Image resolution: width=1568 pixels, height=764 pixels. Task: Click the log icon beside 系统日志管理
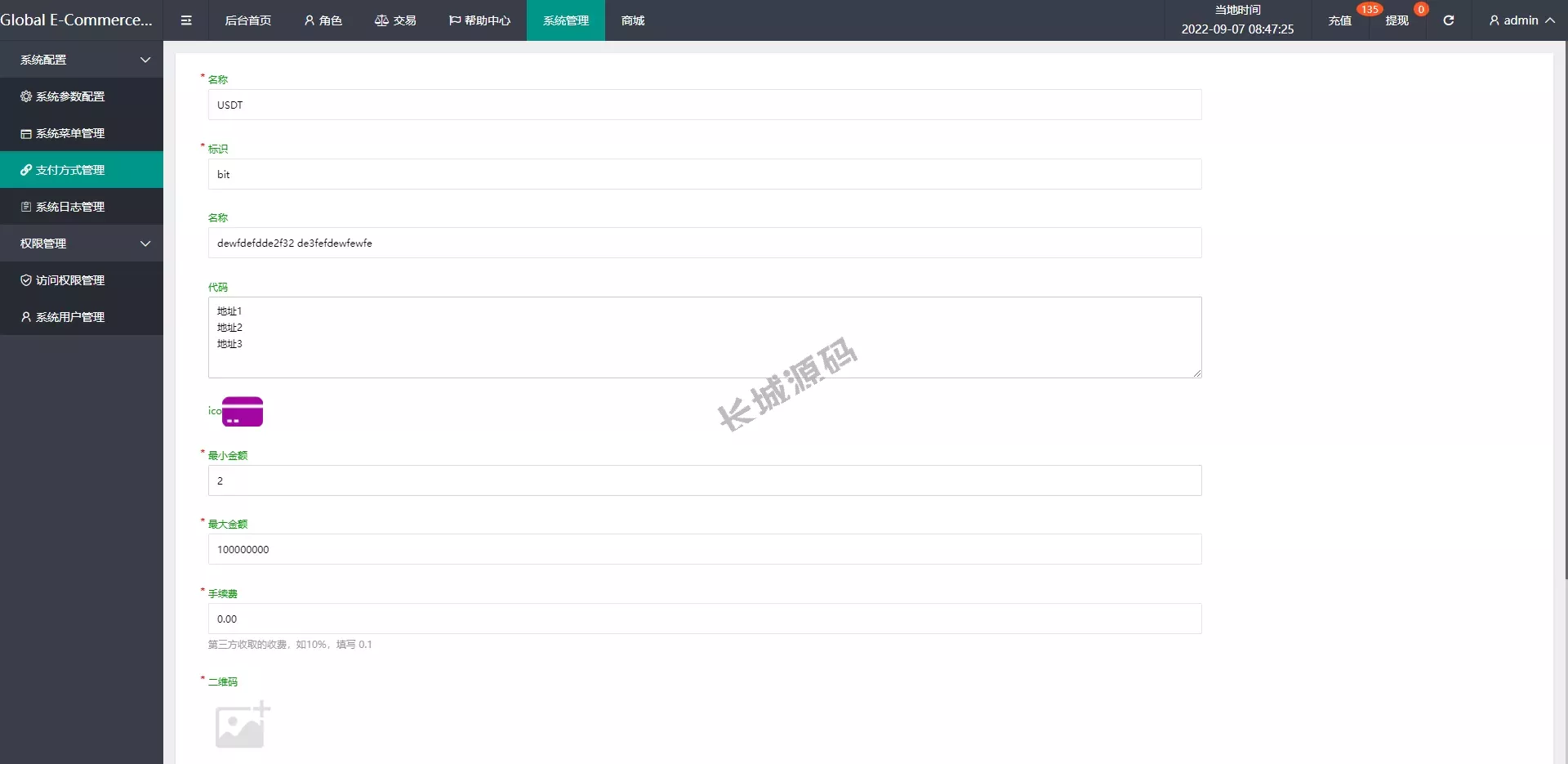(26, 207)
